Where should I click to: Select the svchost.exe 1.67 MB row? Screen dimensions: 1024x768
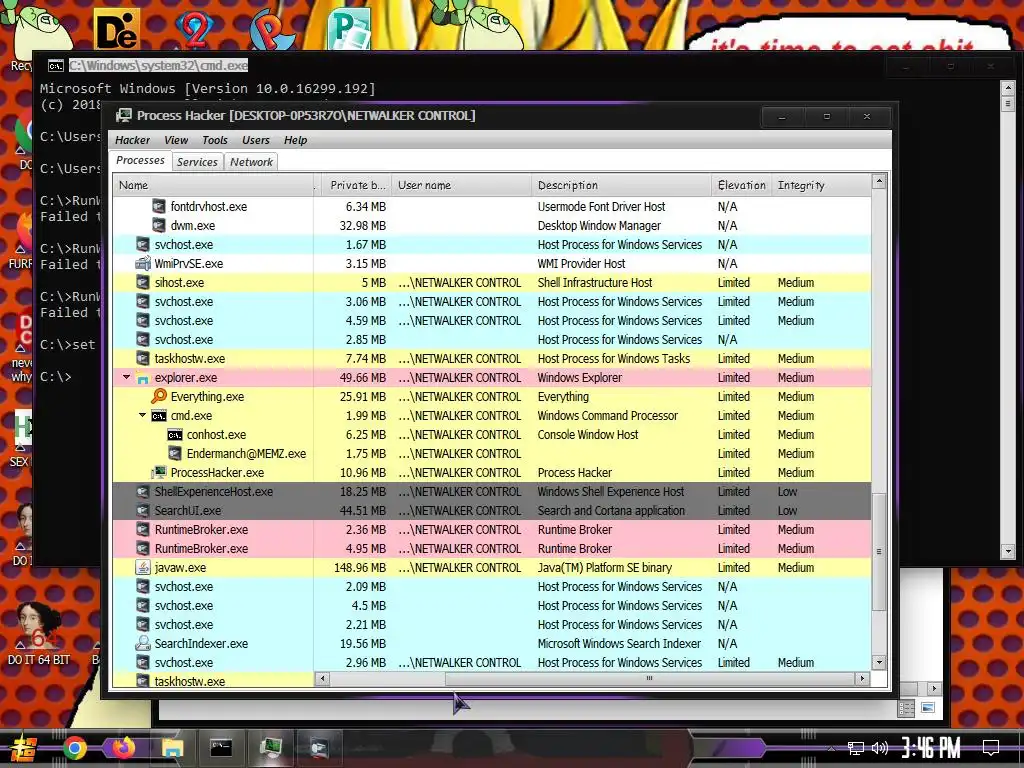point(492,244)
